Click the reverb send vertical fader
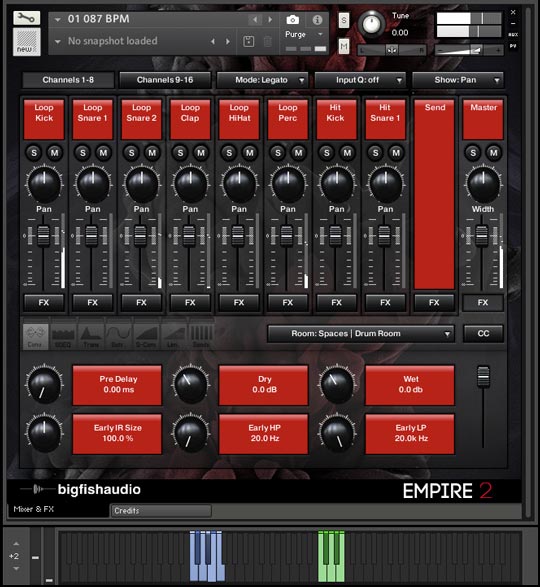Screen dimensions: 540x587 pos(483,377)
